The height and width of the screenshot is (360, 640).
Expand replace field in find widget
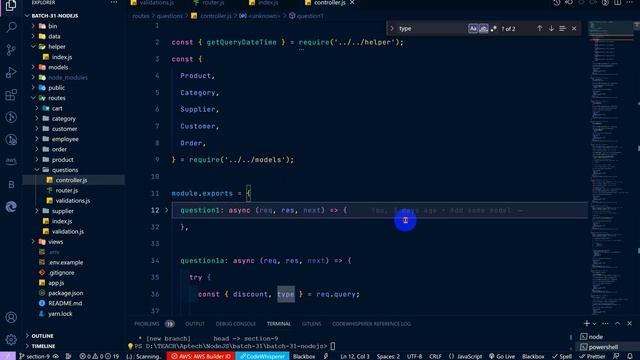392,29
